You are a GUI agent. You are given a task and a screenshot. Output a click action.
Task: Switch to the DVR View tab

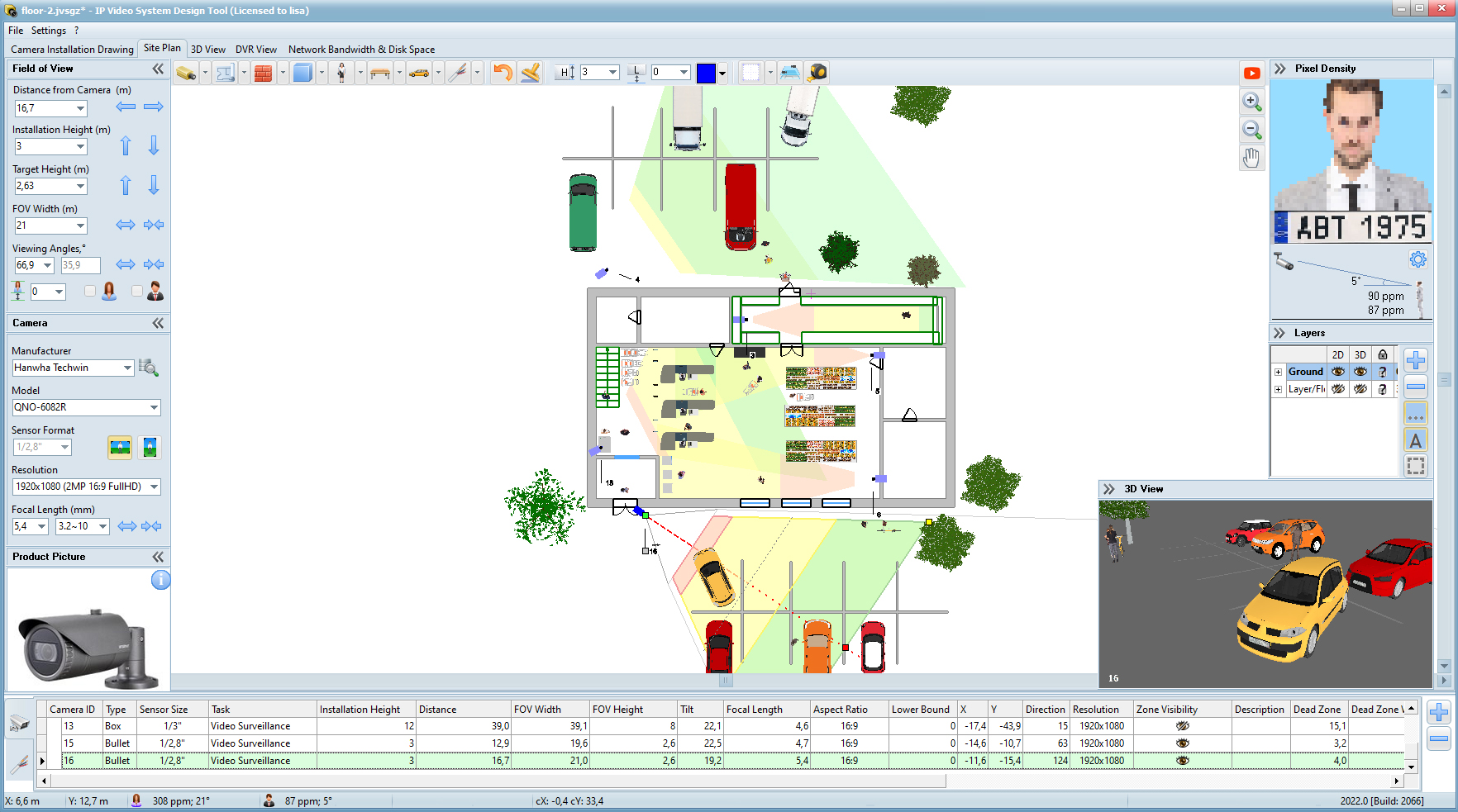(255, 49)
